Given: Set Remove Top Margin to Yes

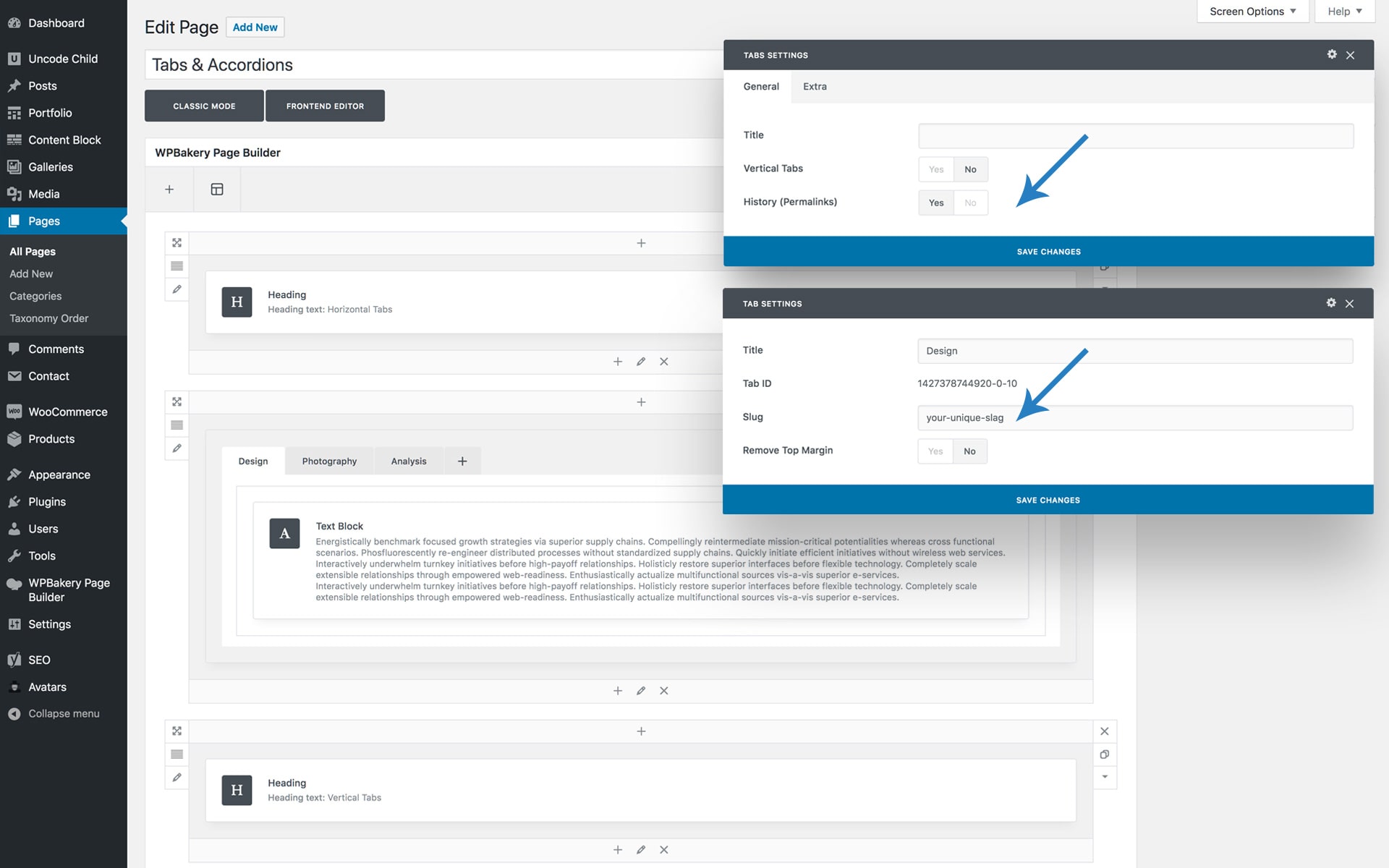Looking at the screenshot, I should pos(935,451).
